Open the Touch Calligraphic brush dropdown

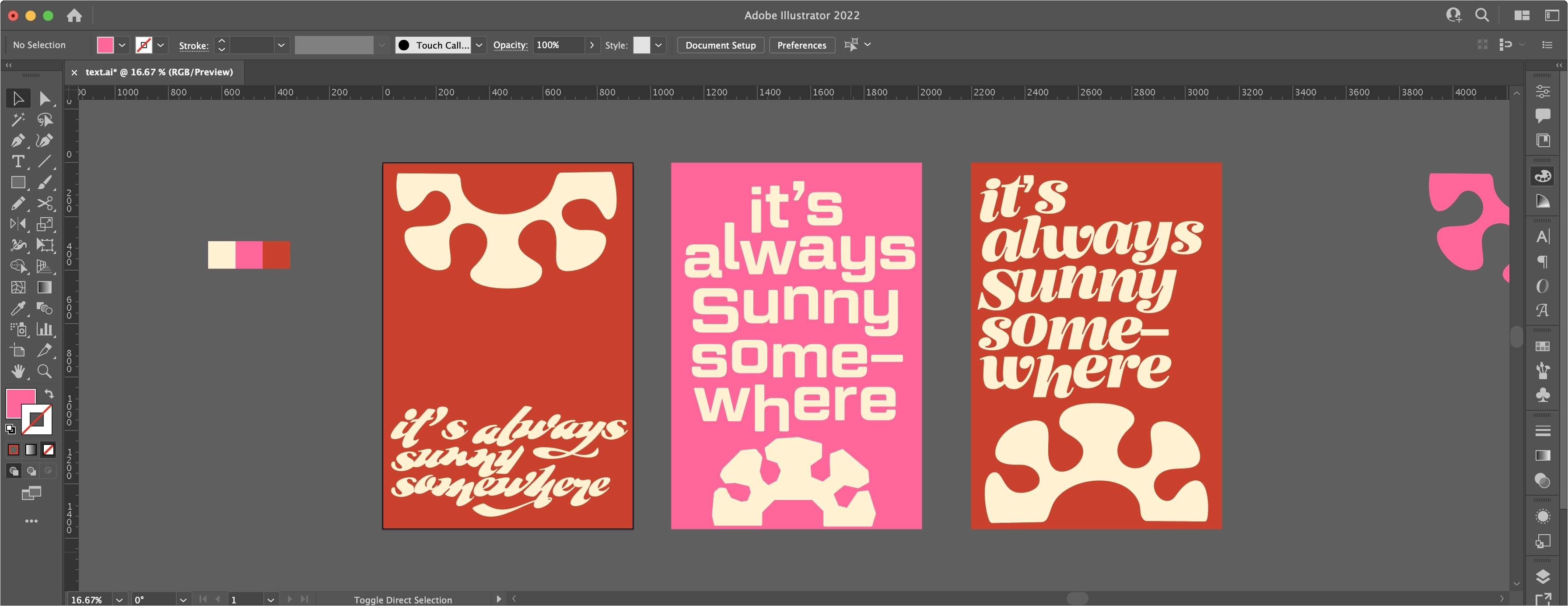pos(479,45)
